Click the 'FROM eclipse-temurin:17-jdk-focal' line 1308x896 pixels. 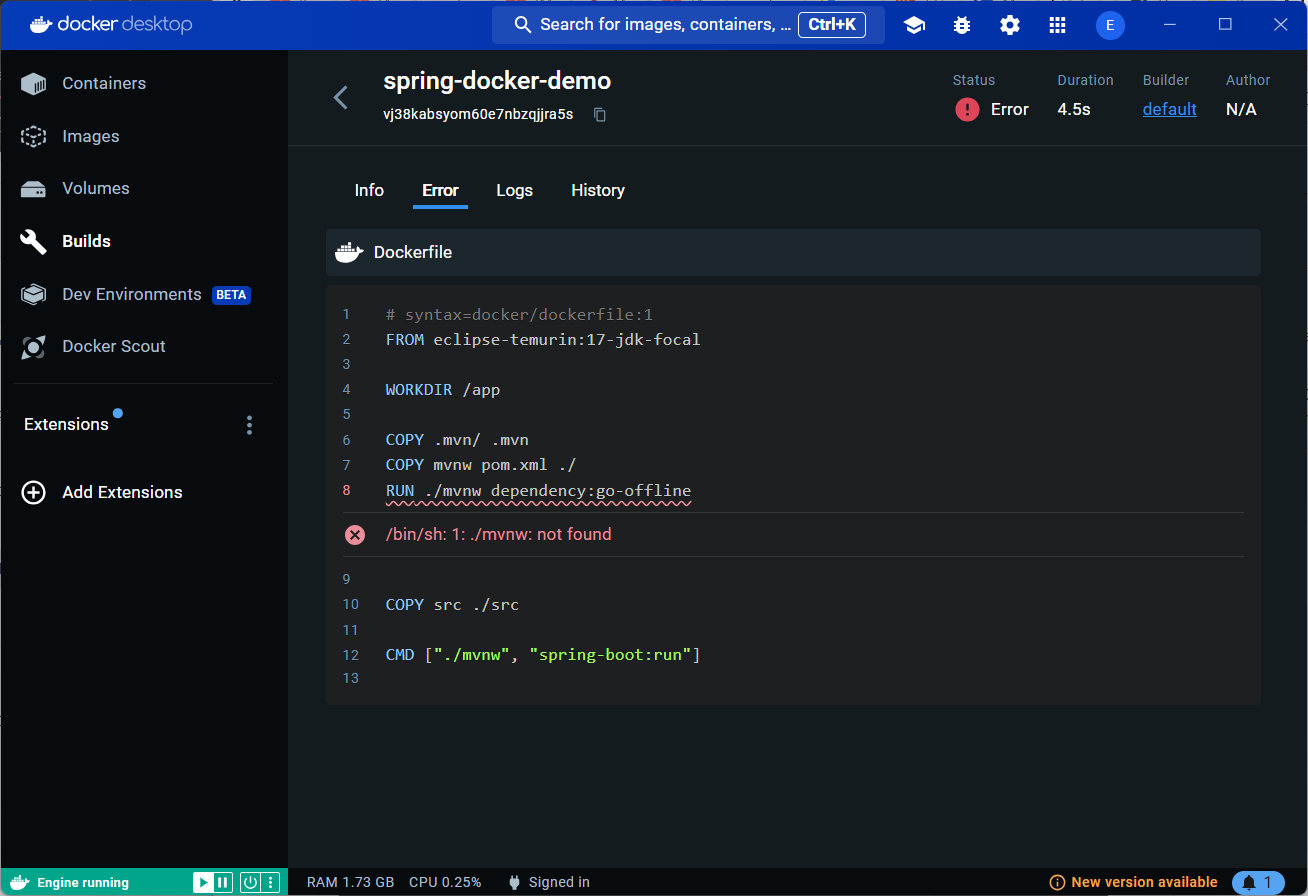(x=543, y=340)
